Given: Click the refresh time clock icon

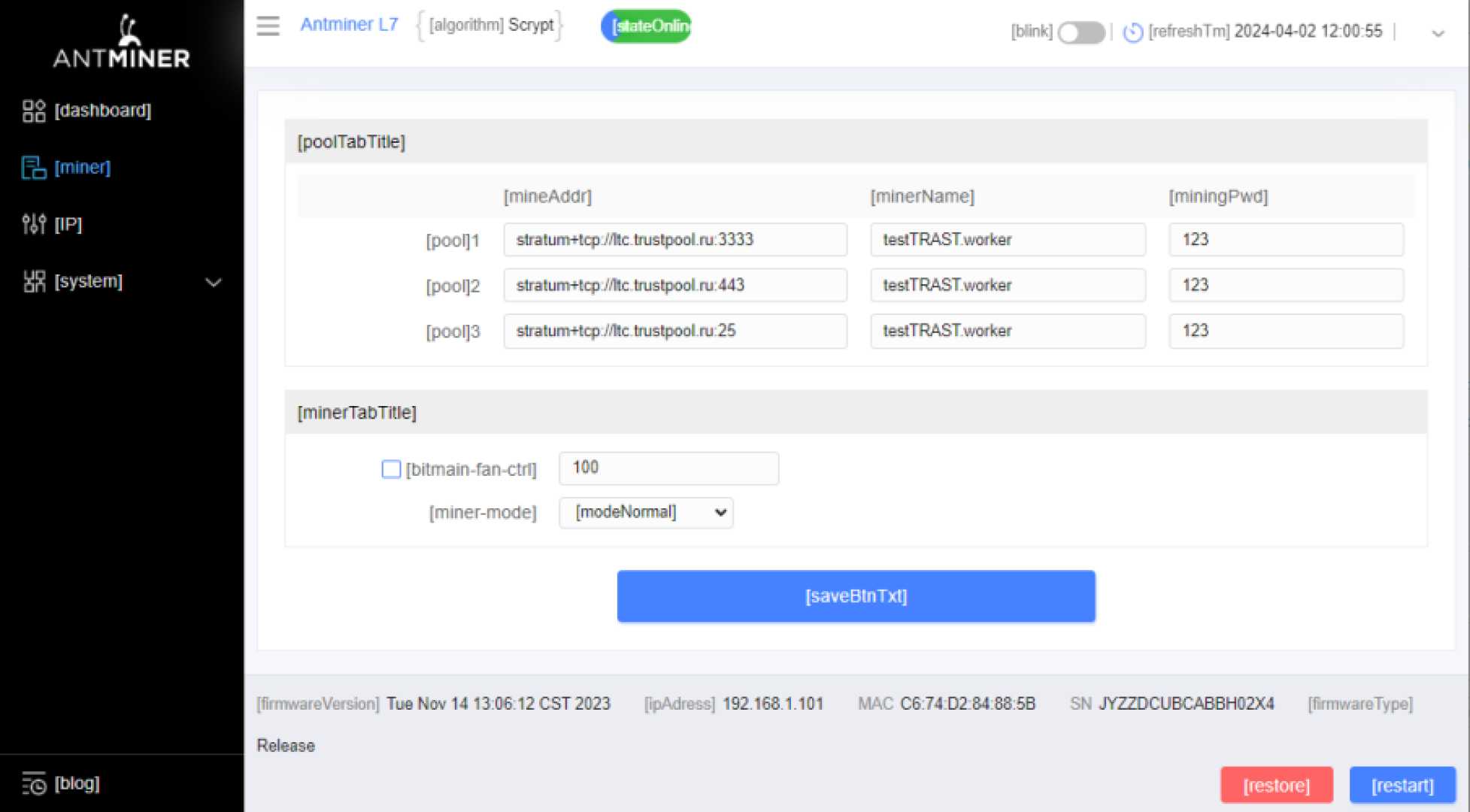Looking at the screenshot, I should click(1132, 32).
